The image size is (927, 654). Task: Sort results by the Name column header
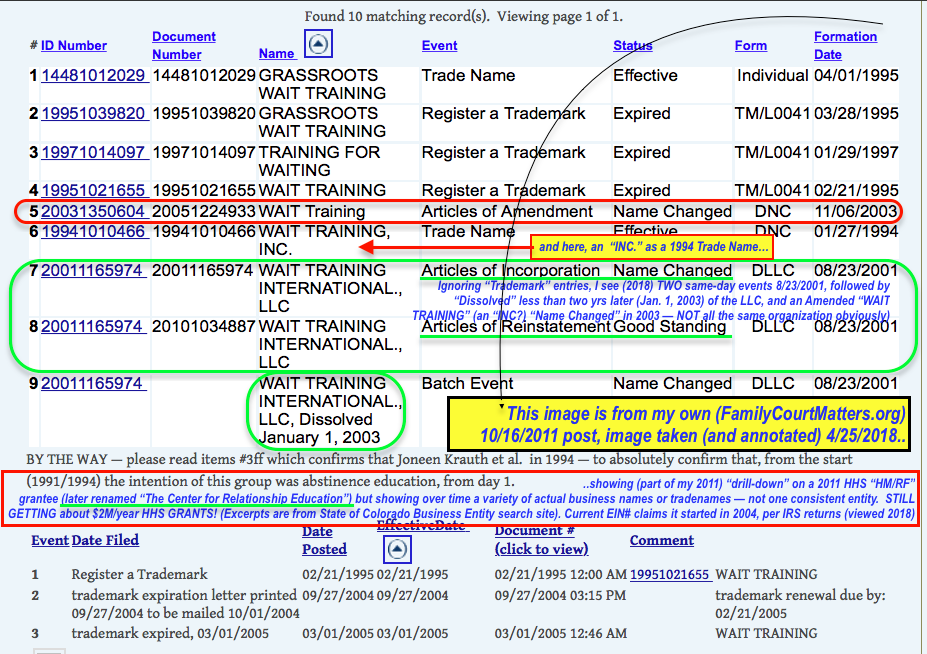pyautogui.click(x=276, y=53)
